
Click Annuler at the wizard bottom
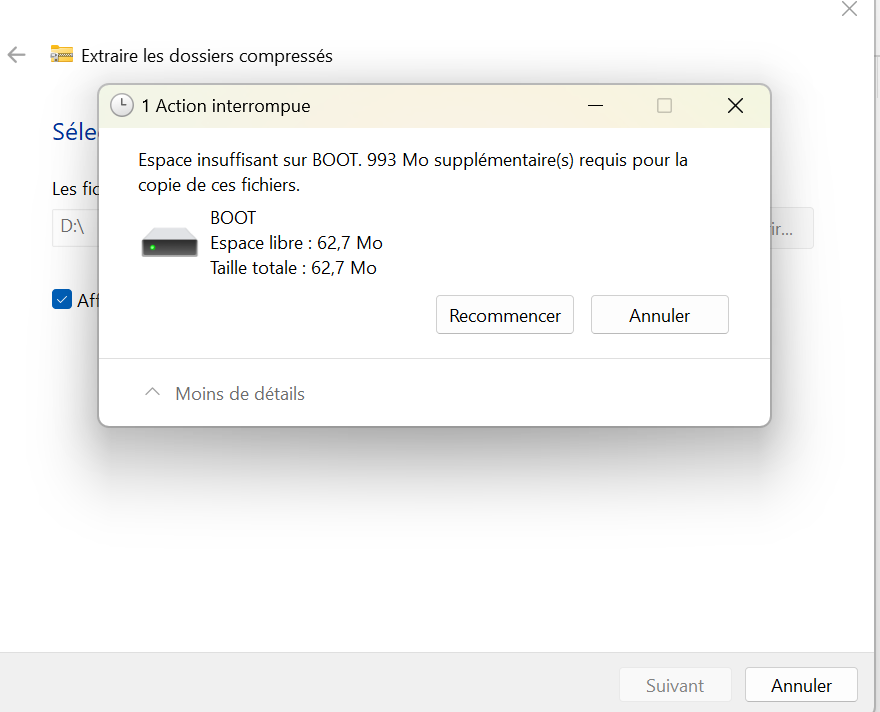[801, 685]
